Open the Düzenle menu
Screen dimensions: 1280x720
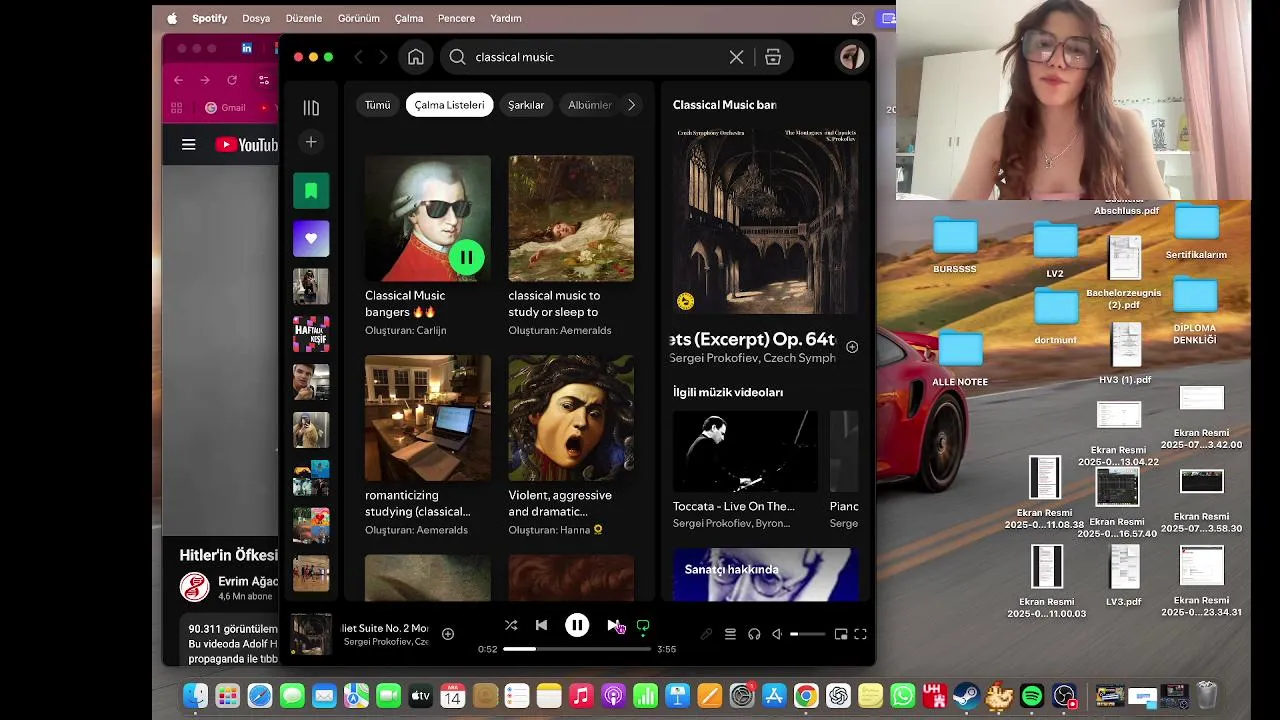click(x=304, y=18)
